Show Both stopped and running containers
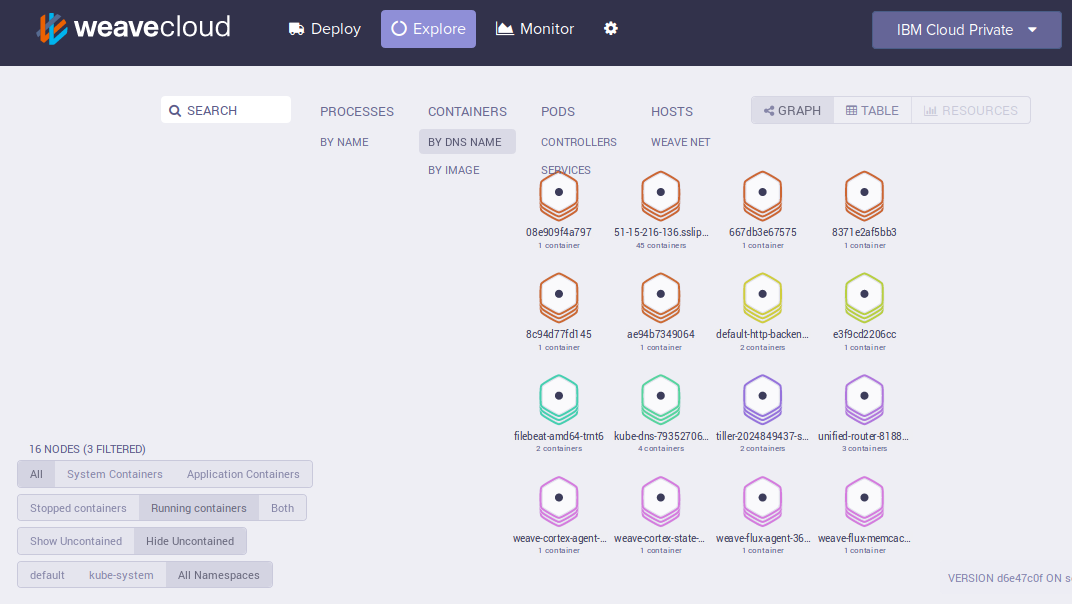Viewport: 1072px width, 604px height. [x=282, y=508]
